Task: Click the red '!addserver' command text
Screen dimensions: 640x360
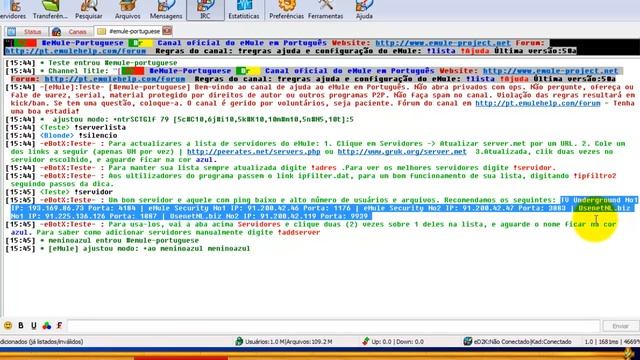Action: coord(299,232)
